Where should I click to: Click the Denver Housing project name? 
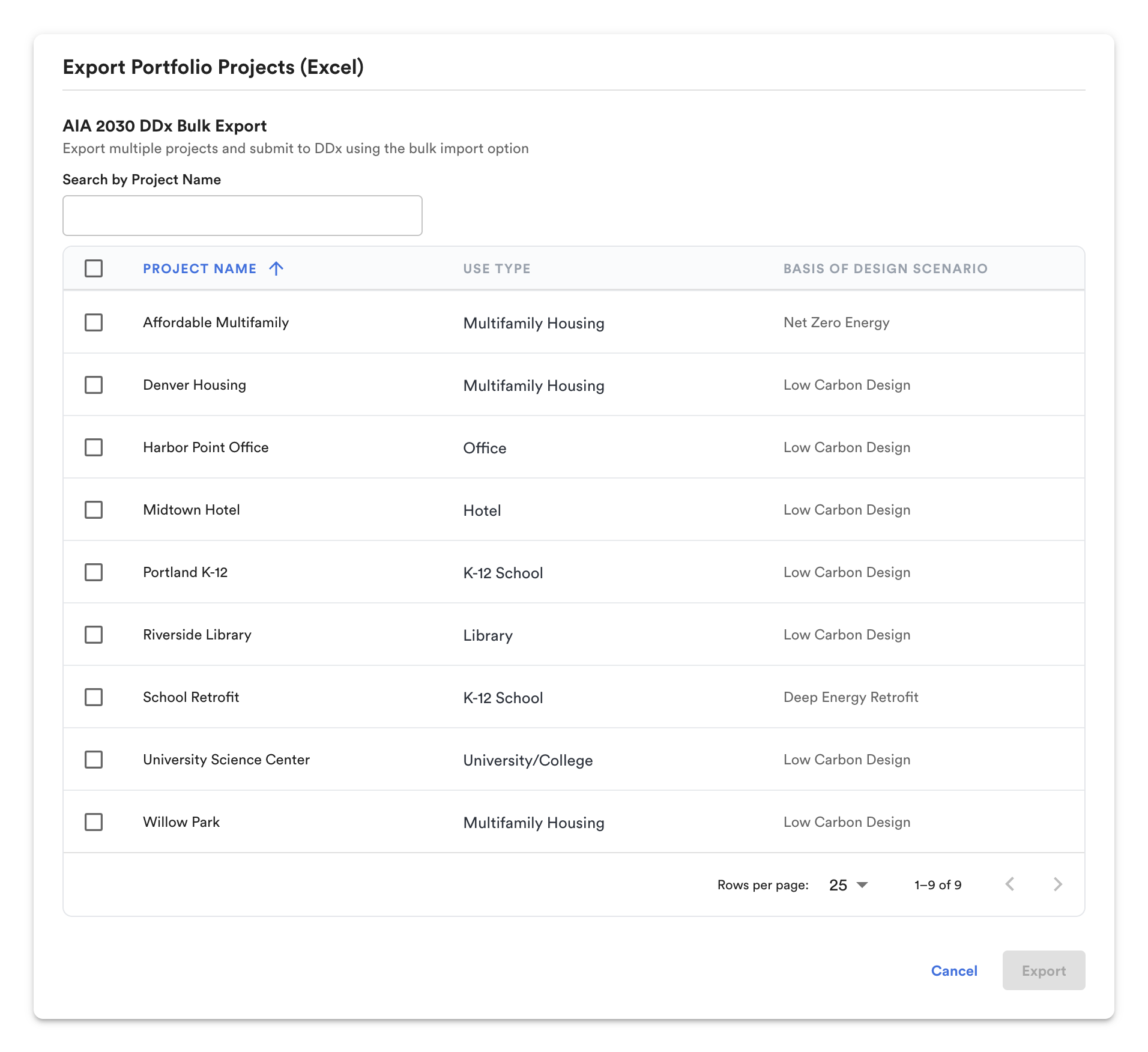[x=195, y=385]
